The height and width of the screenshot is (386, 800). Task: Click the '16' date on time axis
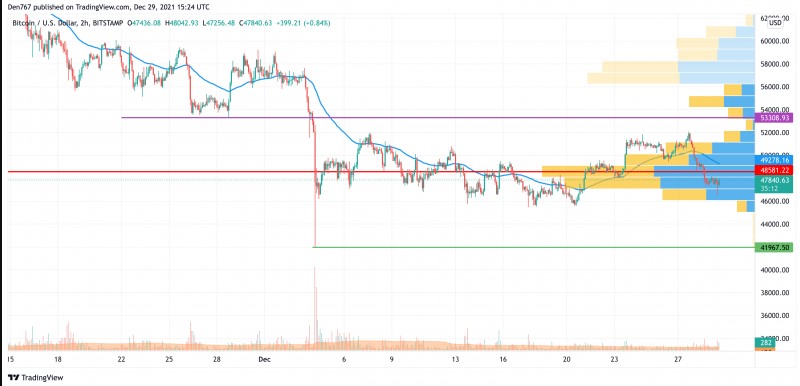pyautogui.click(x=503, y=359)
